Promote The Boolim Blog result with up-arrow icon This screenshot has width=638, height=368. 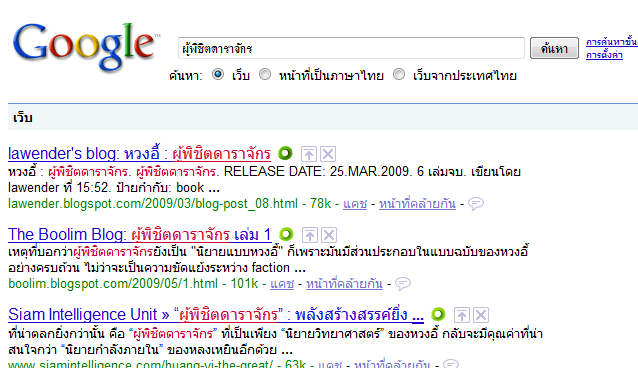310,235
